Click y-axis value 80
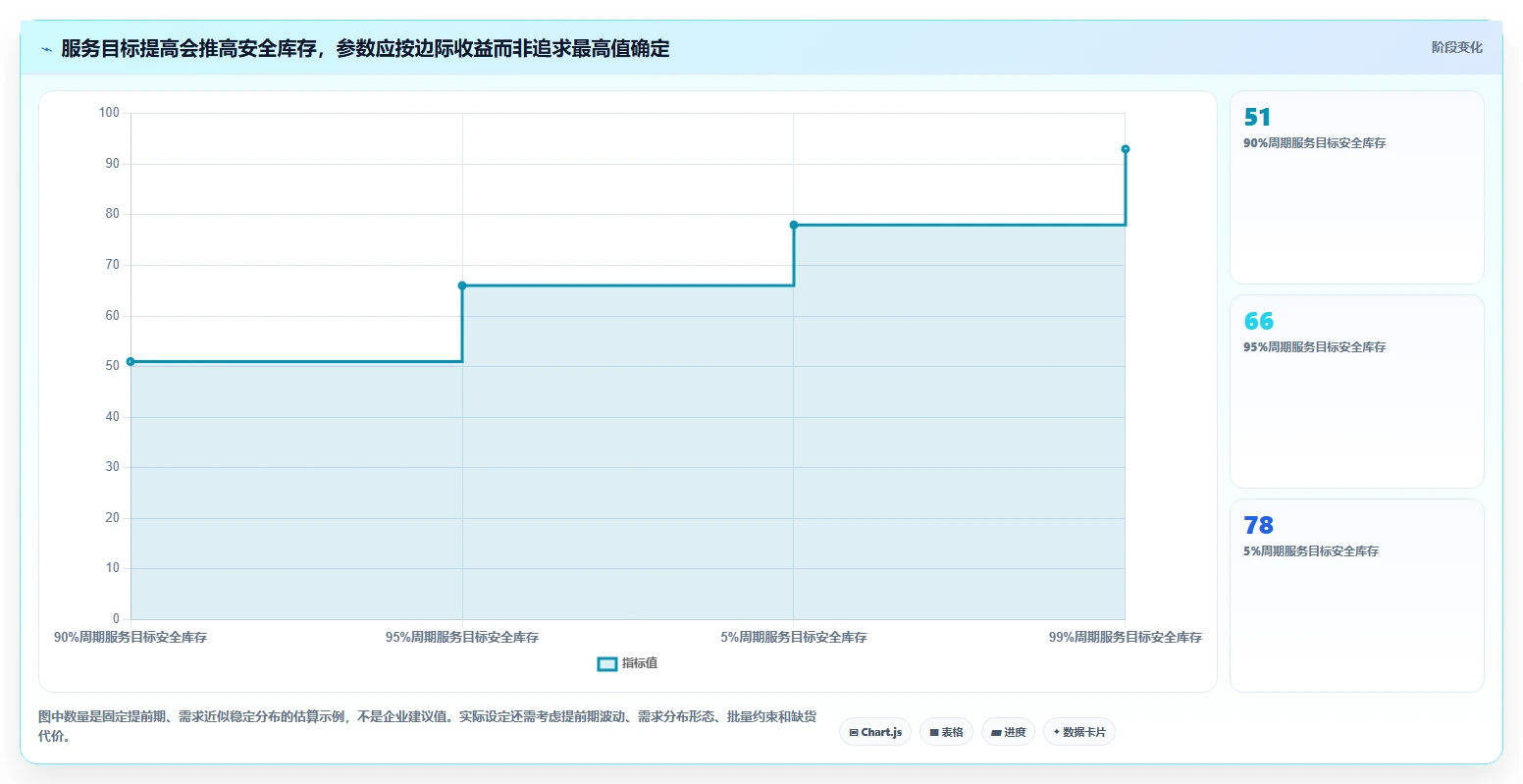 pyautogui.click(x=113, y=214)
